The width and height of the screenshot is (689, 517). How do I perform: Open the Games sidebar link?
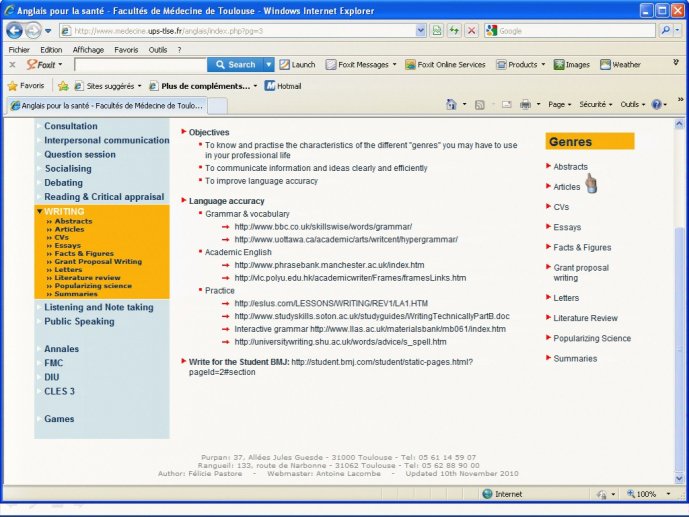(x=59, y=419)
